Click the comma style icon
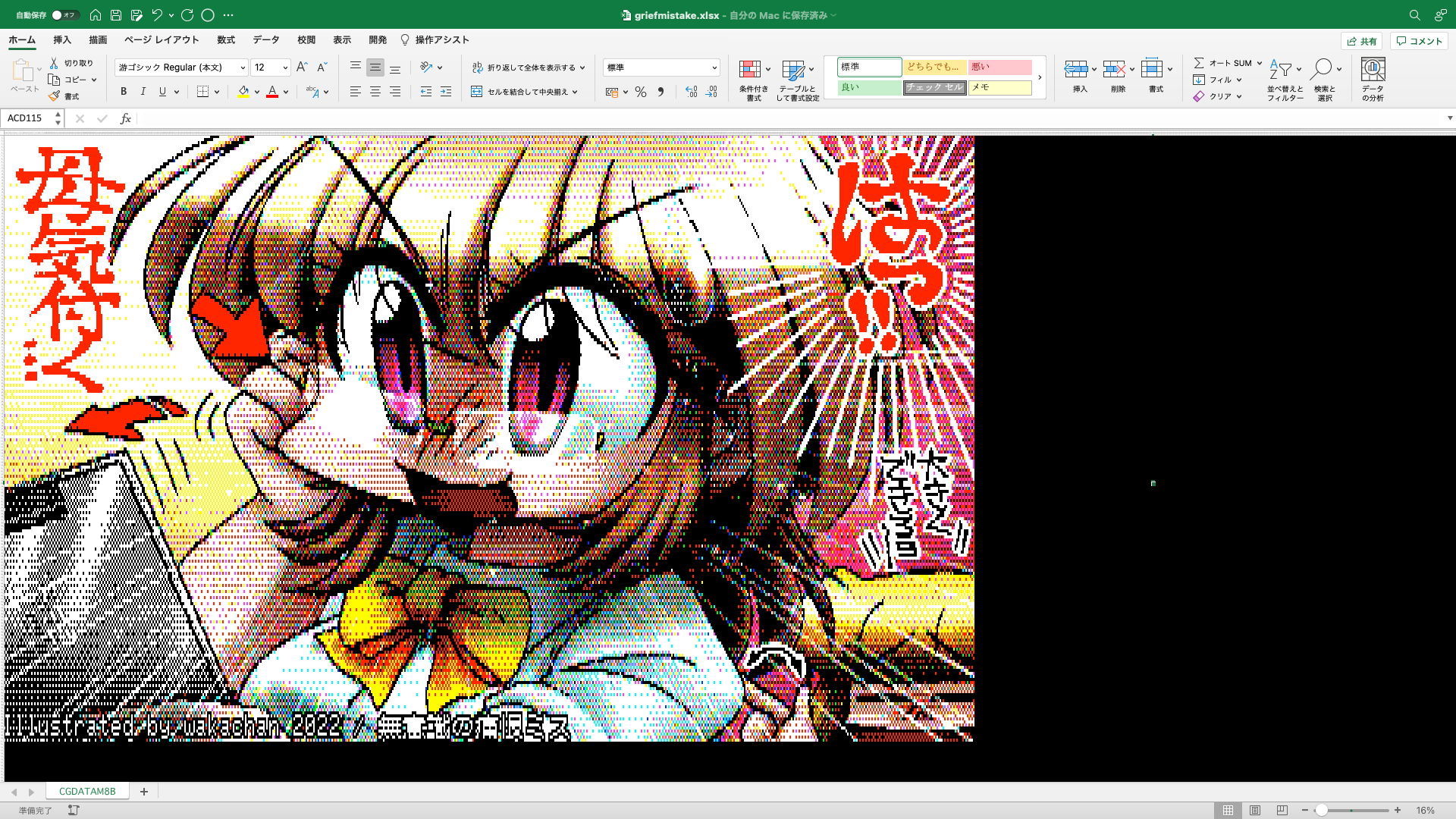Viewport: 1456px width, 819px height. [661, 92]
